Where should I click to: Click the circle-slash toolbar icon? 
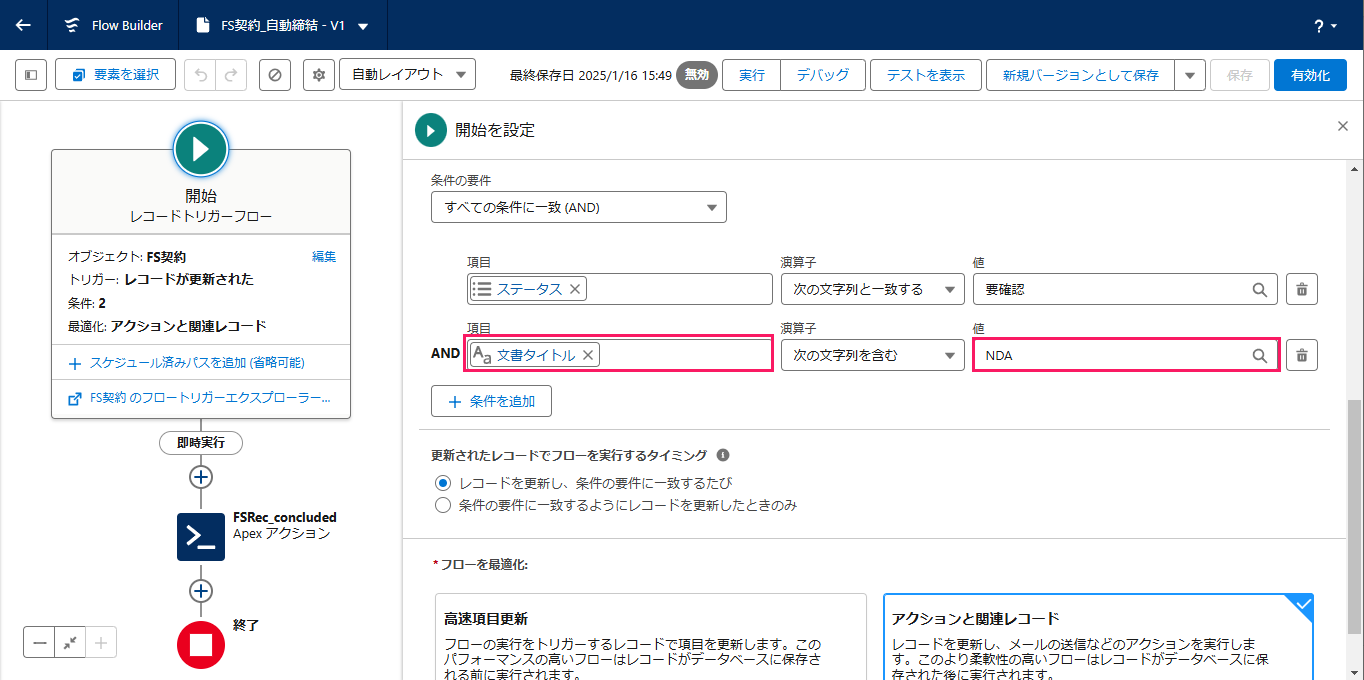pyautogui.click(x=275, y=75)
